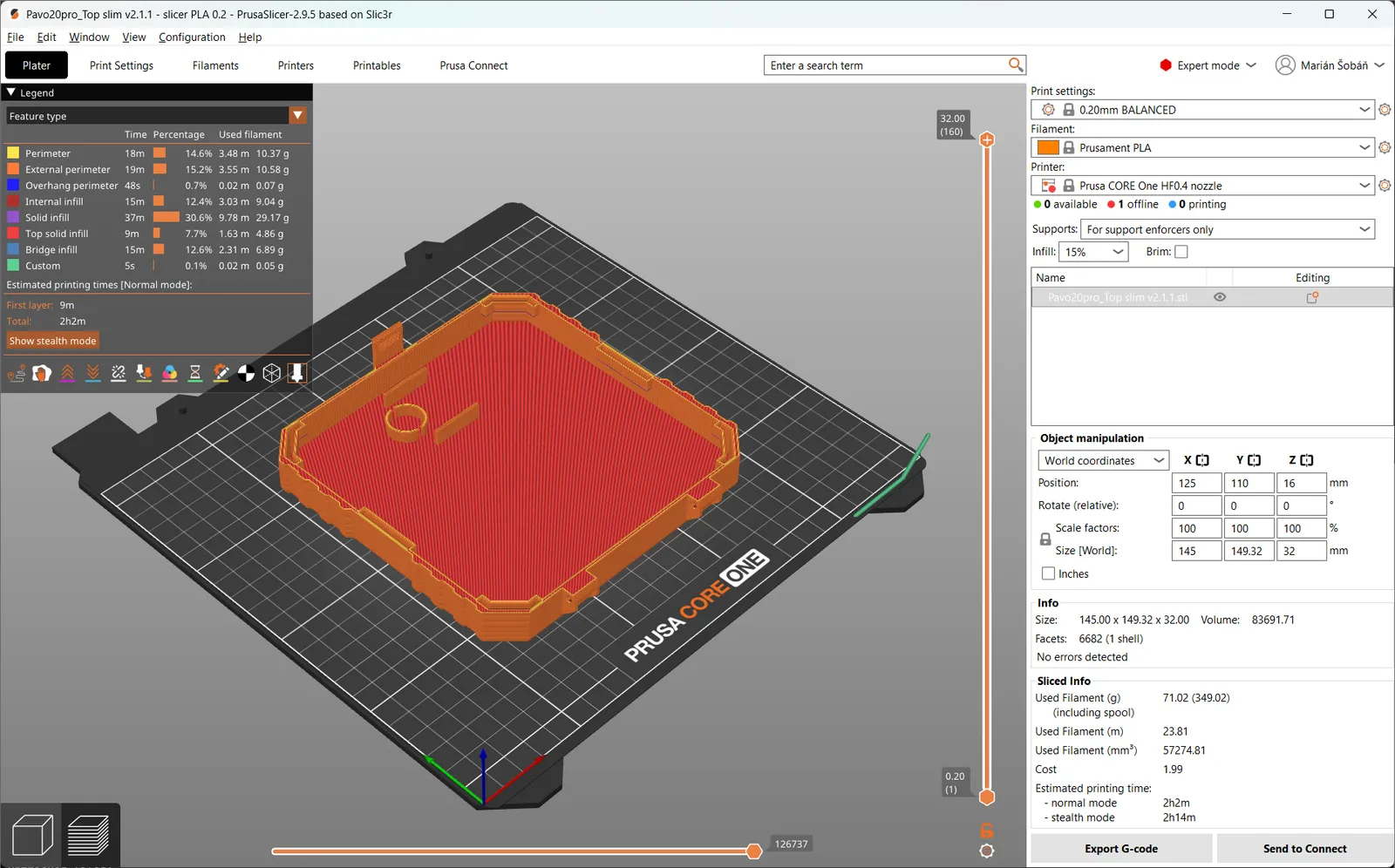Click bottom handle of vertical layer slider
The width and height of the screenshot is (1395, 868).
[x=987, y=797]
